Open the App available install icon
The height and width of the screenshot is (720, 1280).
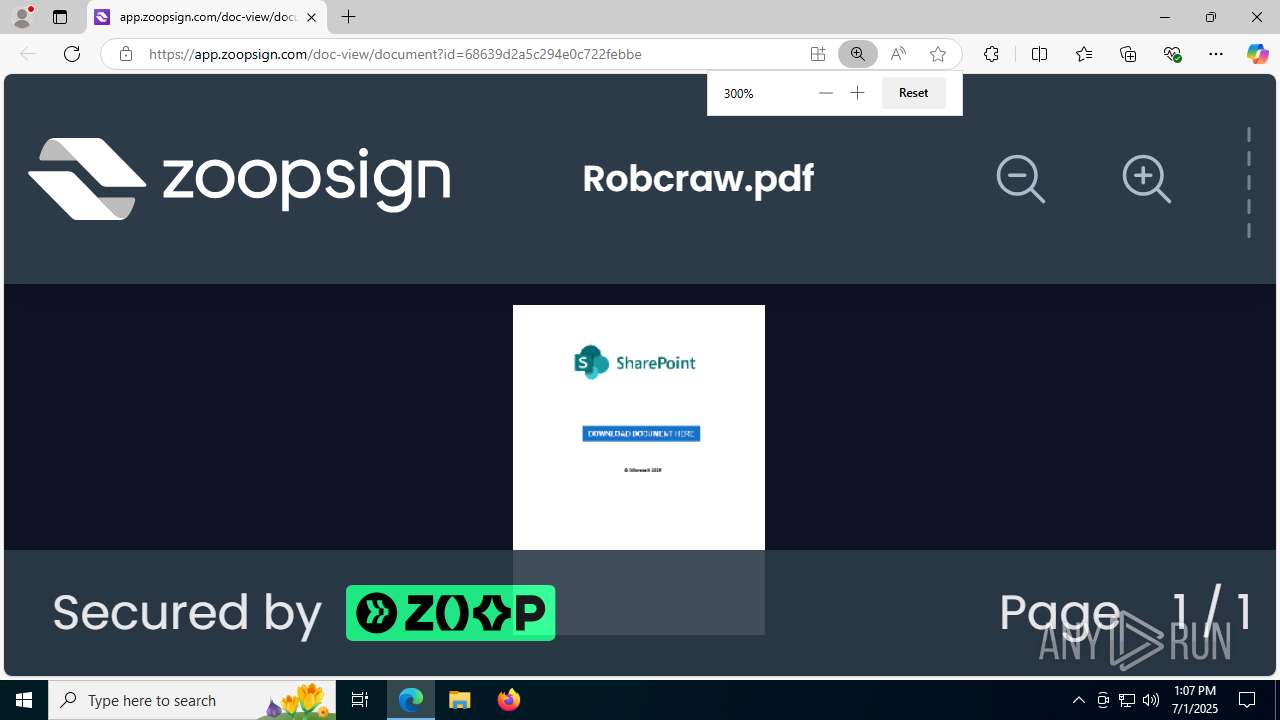coord(817,54)
